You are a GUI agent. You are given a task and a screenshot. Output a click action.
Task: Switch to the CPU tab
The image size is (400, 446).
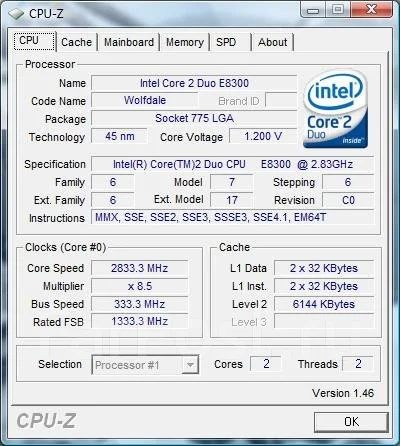pos(35,41)
